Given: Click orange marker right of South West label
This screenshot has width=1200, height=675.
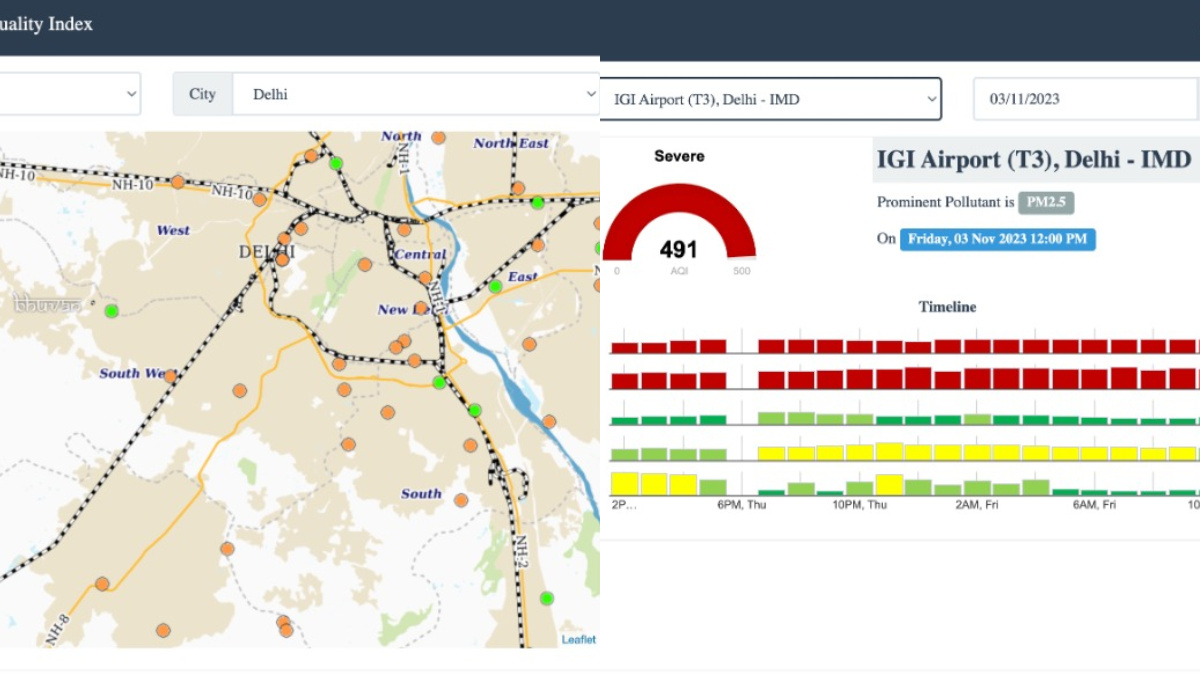Looking at the screenshot, I should coord(170,376).
